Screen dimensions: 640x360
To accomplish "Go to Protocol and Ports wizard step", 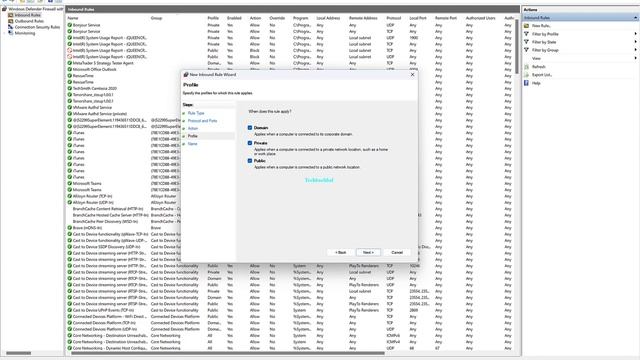I will (202, 121).
